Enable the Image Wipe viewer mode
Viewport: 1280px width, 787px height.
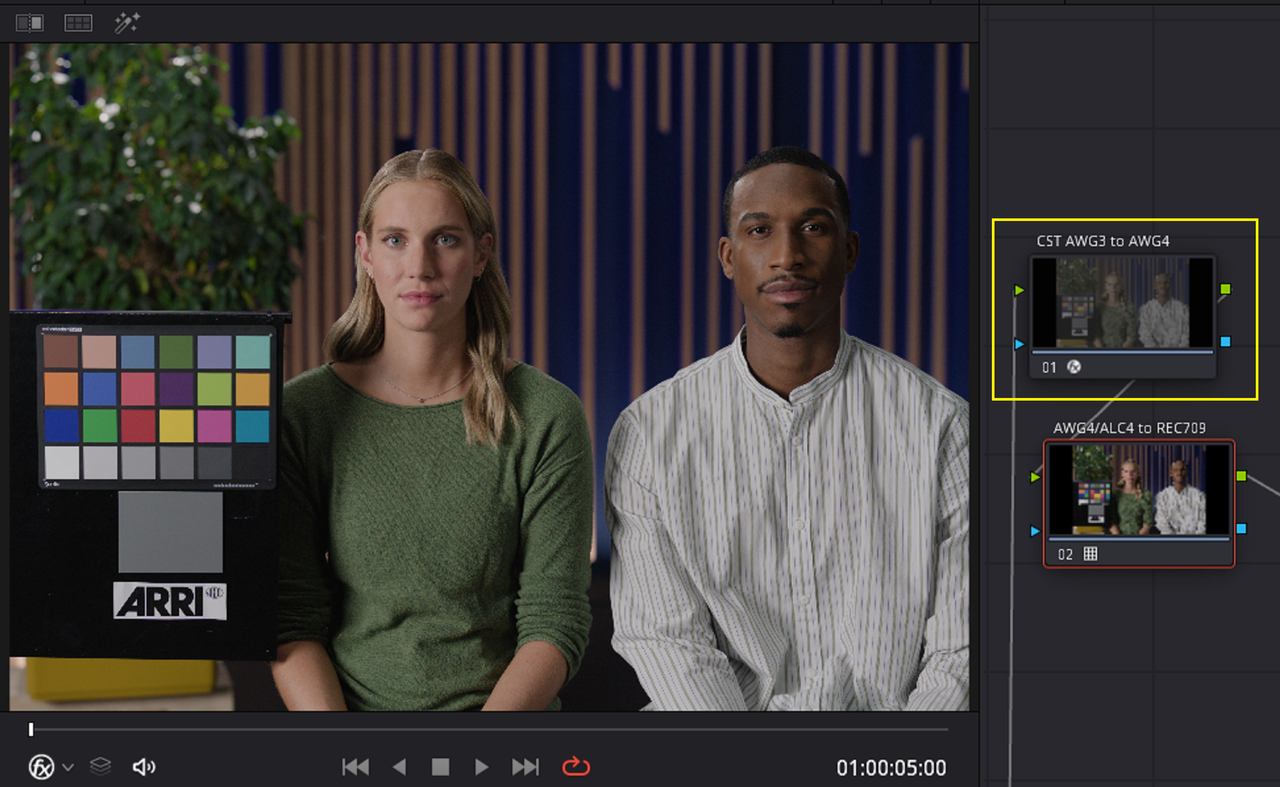(30, 23)
